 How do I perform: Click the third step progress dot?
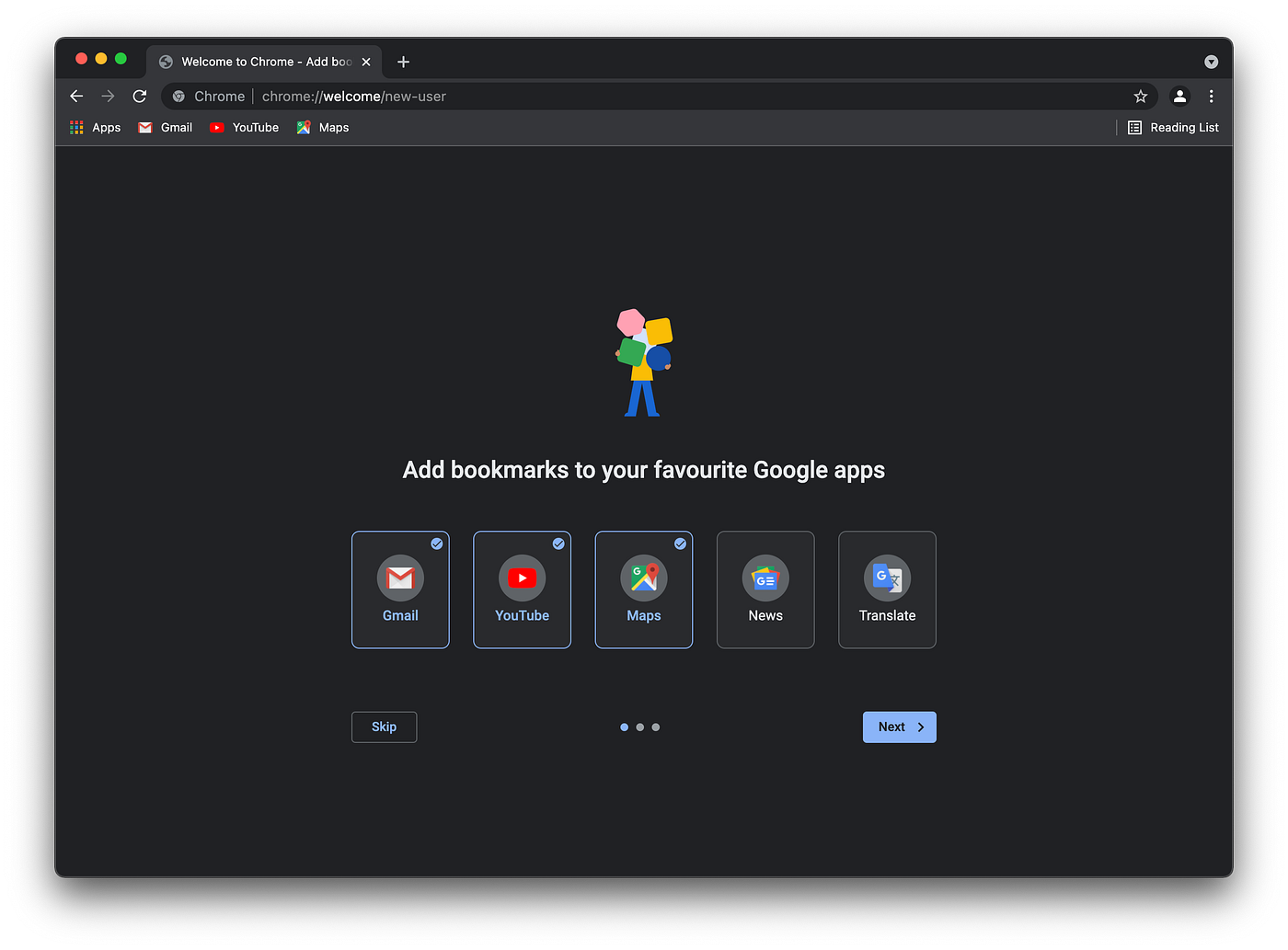pos(656,727)
